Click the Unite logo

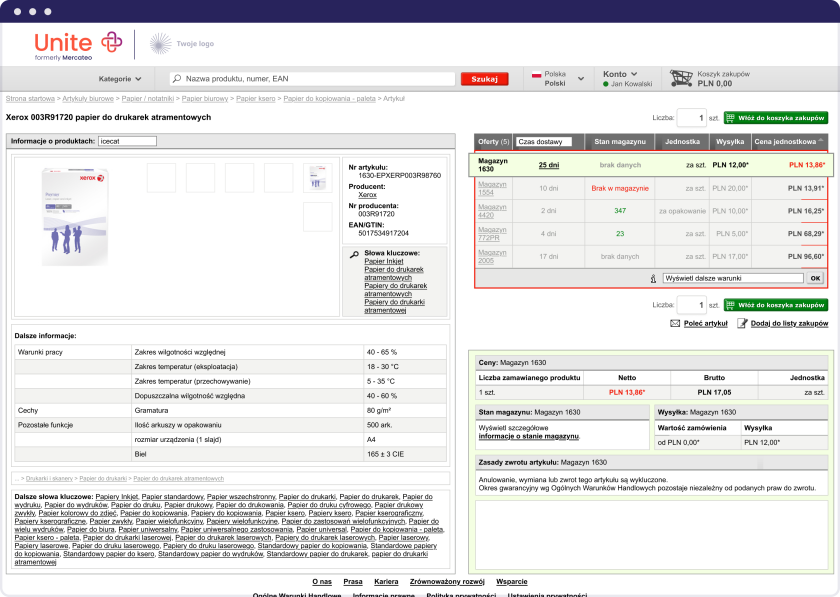tap(78, 46)
